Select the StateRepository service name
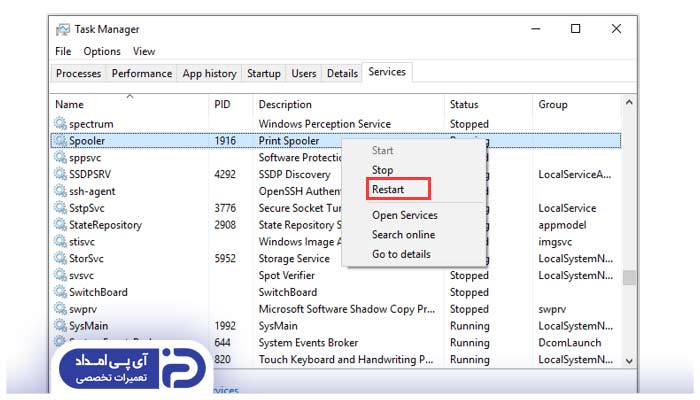700x400 pixels. point(105,225)
